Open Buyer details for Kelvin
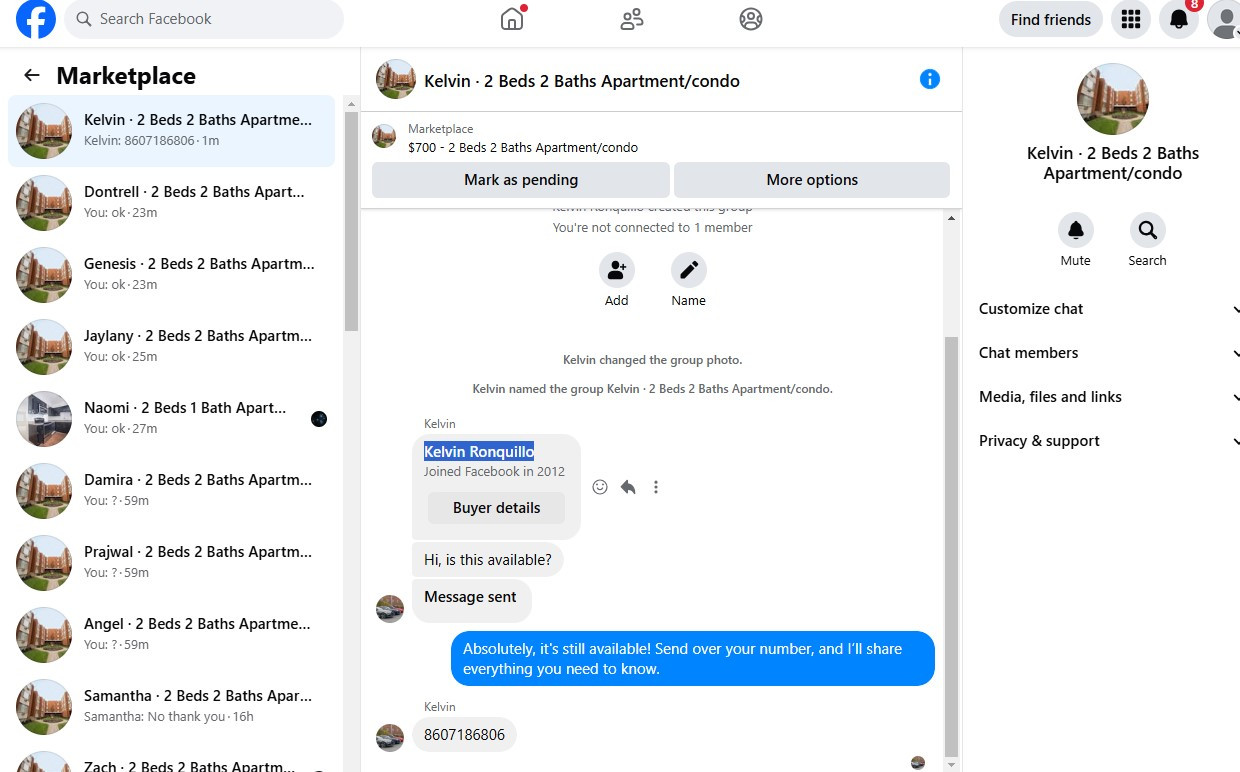The width and height of the screenshot is (1240, 772). [496, 508]
